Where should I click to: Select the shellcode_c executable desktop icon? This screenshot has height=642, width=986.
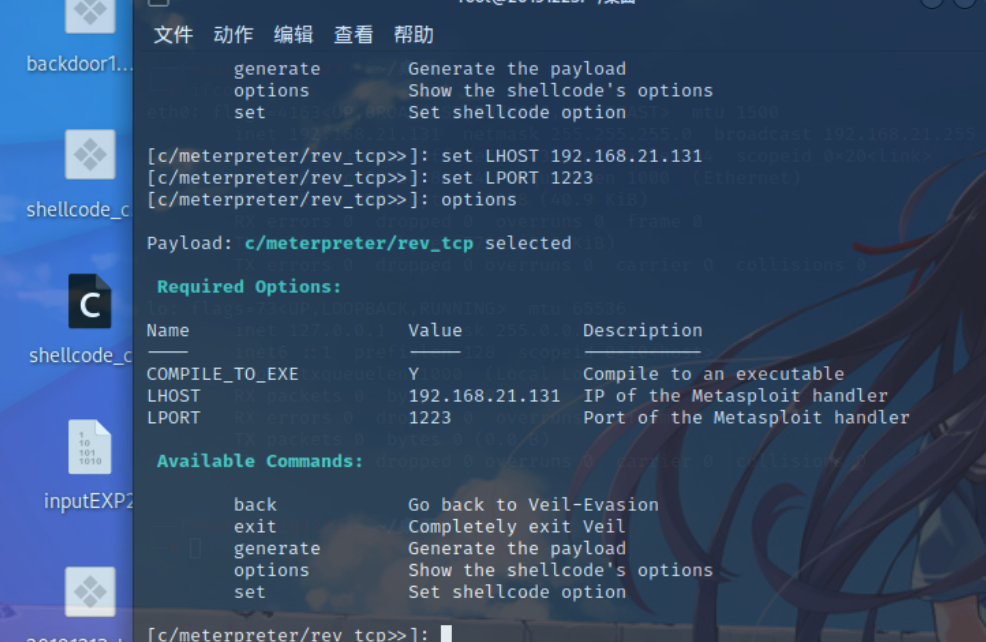[x=90, y=155]
